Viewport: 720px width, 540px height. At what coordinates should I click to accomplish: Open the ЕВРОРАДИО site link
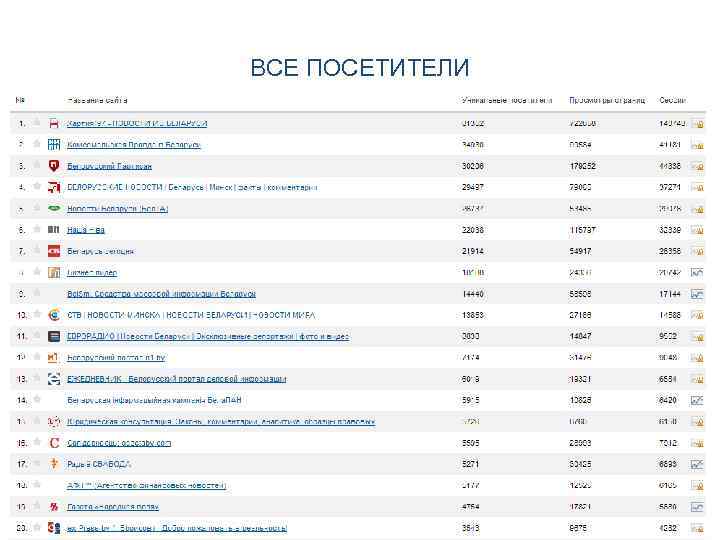(208, 337)
